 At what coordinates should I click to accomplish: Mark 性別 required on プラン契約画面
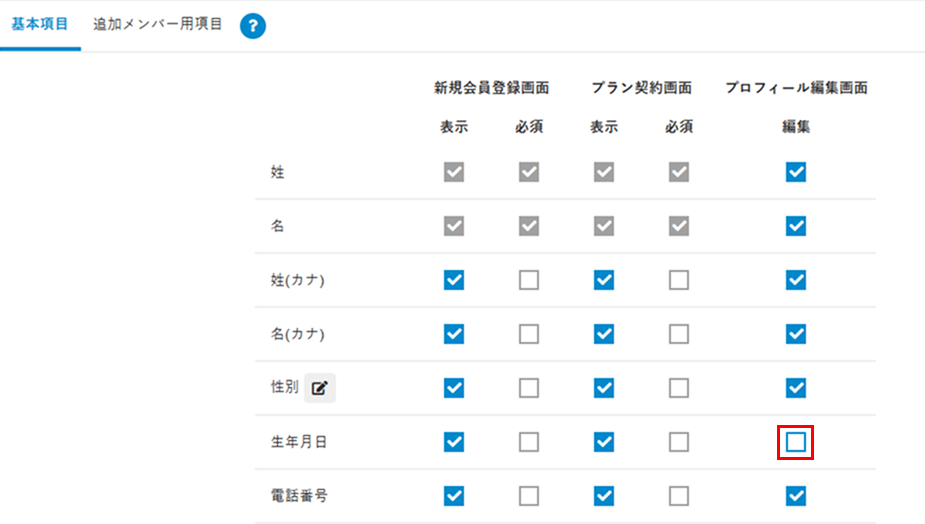(x=679, y=388)
